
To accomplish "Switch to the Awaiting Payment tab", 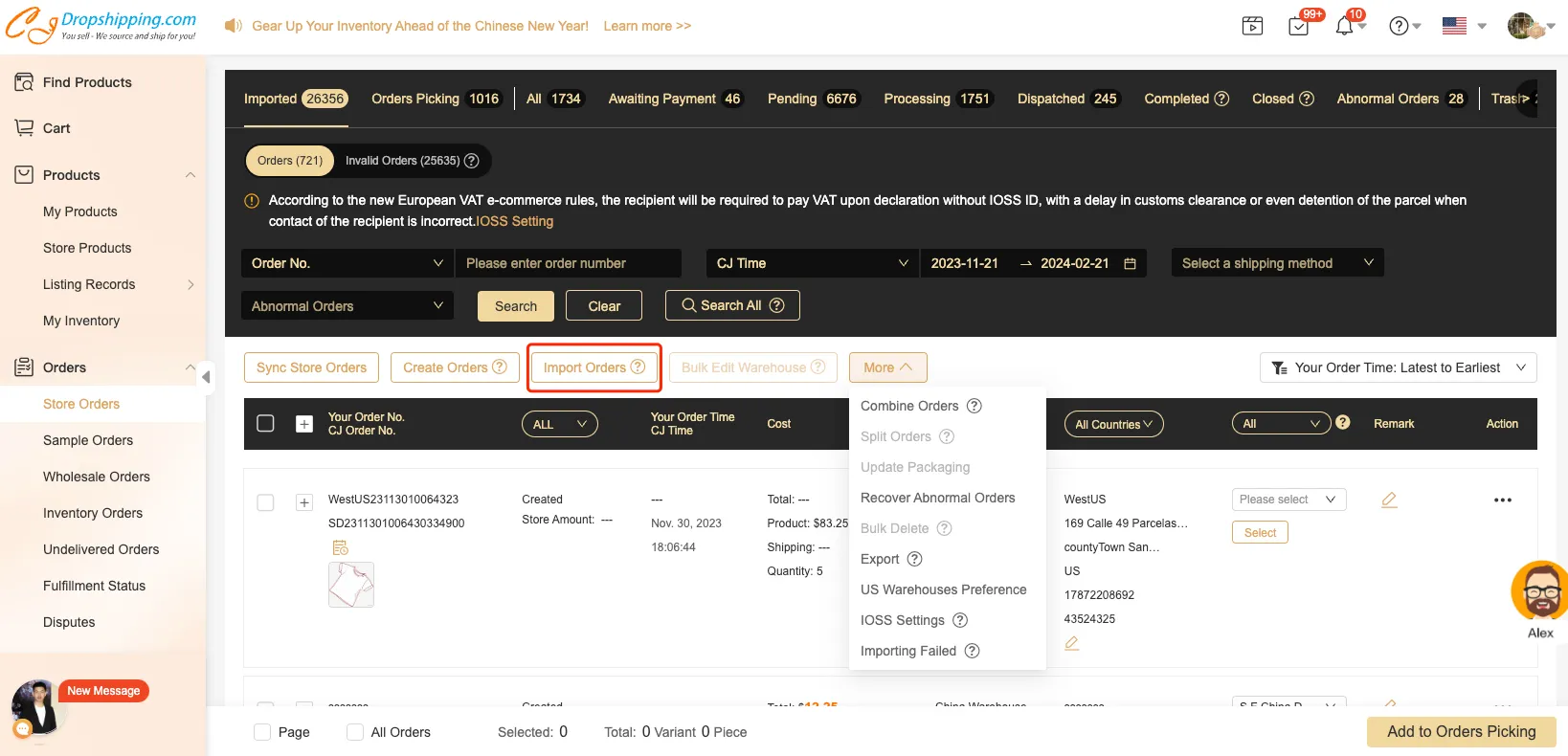I will pos(674,99).
